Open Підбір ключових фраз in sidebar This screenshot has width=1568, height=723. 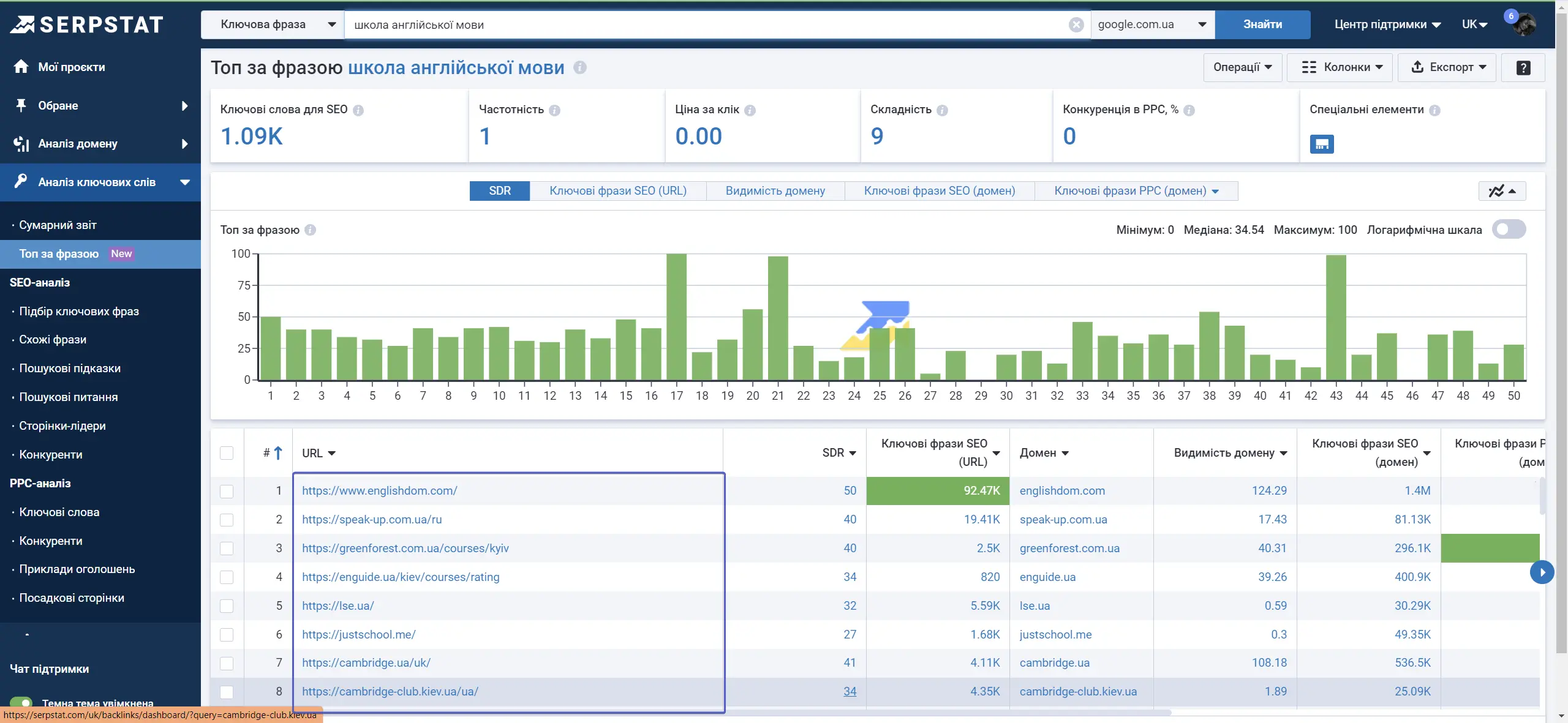point(79,311)
